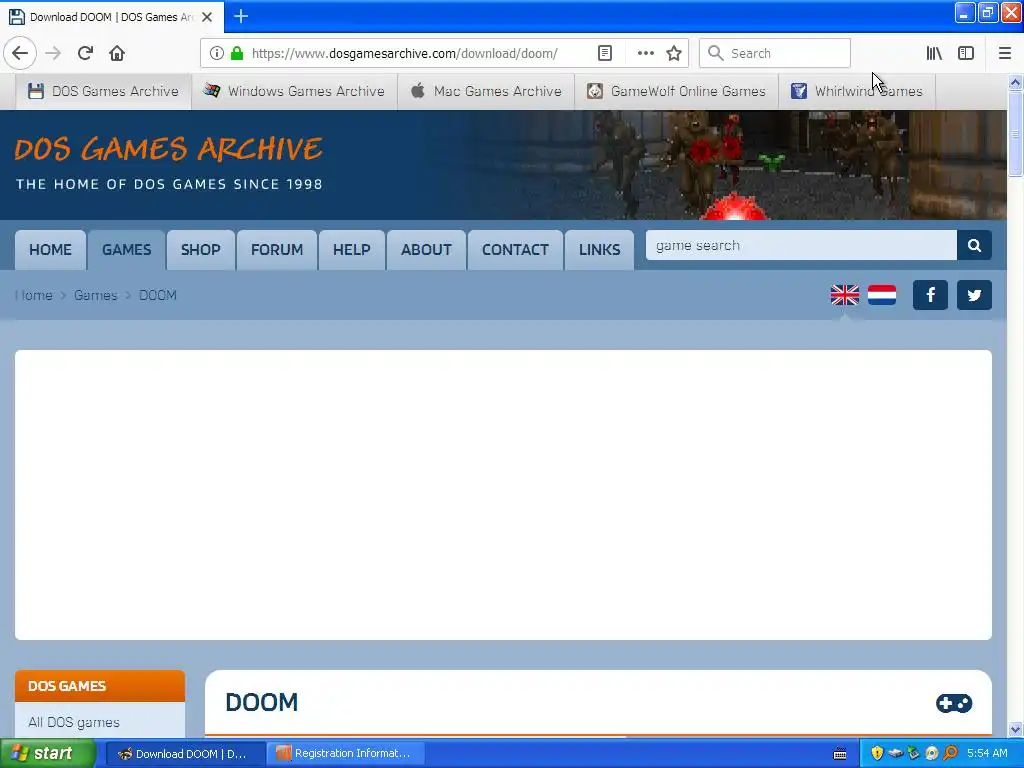The height and width of the screenshot is (768, 1024).
Task: Go to HOME navigation tab
Action: point(50,249)
